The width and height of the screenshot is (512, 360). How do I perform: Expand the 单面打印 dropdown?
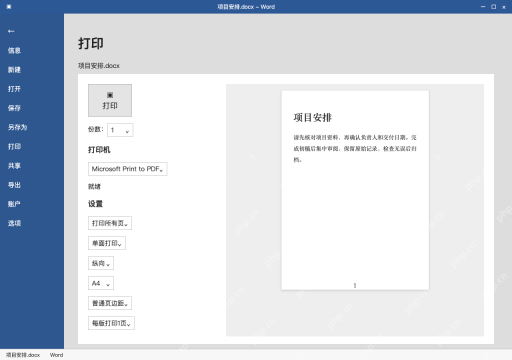tap(107, 243)
